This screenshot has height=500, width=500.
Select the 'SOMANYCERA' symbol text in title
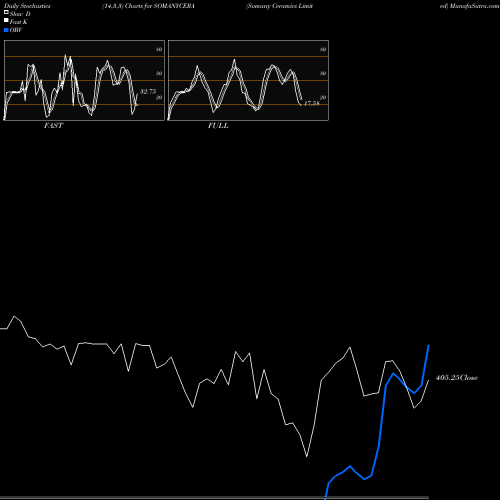[x=174, y=6]
